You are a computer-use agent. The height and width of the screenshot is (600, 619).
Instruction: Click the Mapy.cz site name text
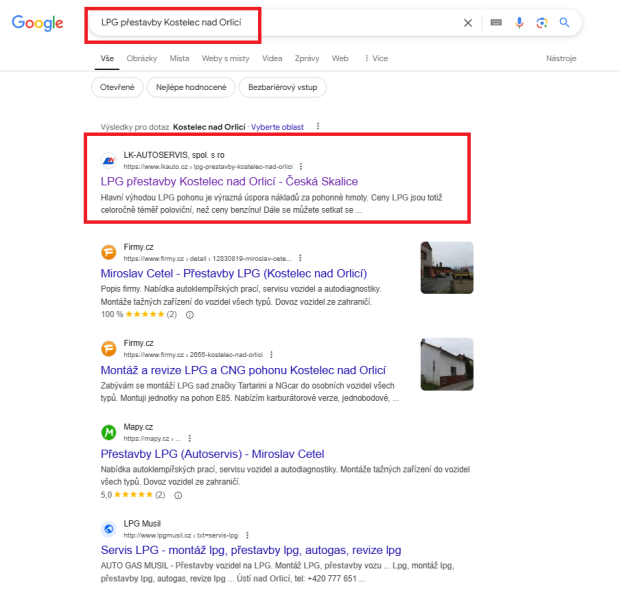pos(138,427)
